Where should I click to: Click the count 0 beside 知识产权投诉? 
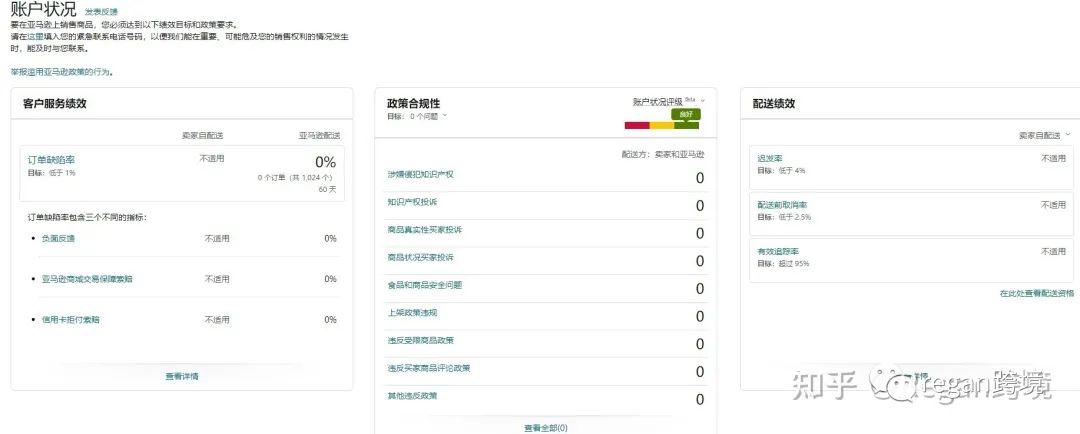700,206
